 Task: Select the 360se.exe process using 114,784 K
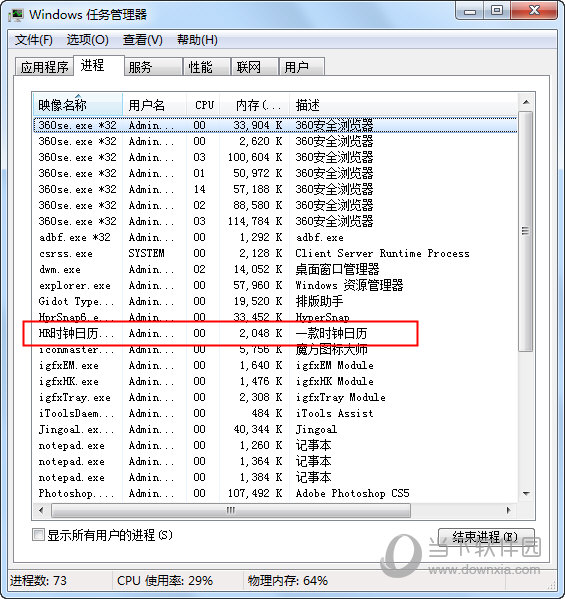275,222
